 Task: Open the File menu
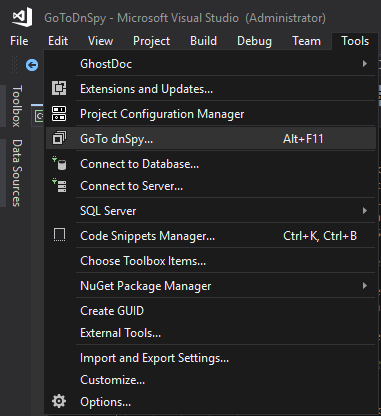(19, 41)
